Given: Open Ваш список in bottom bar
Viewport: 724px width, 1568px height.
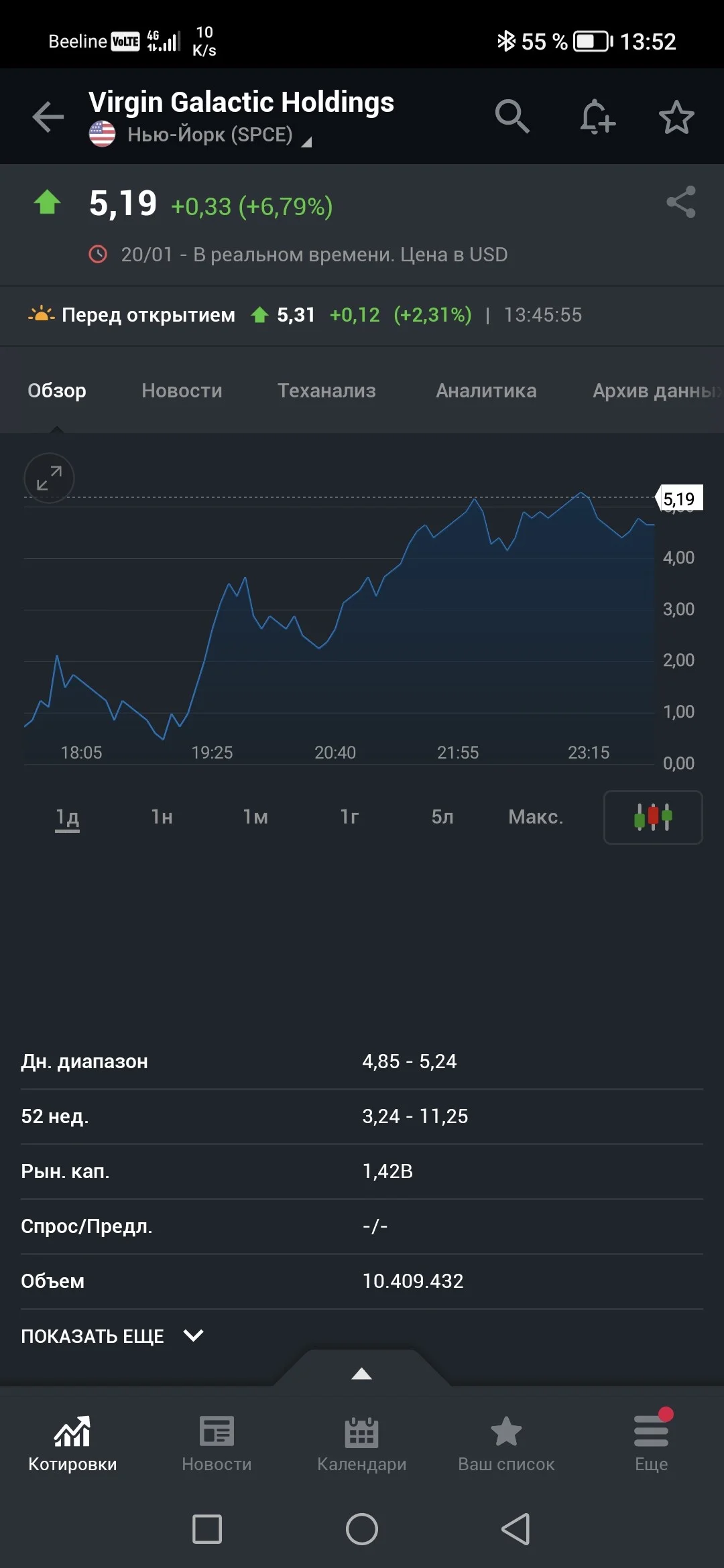Looking at the screenshot, I should 506,1444.
